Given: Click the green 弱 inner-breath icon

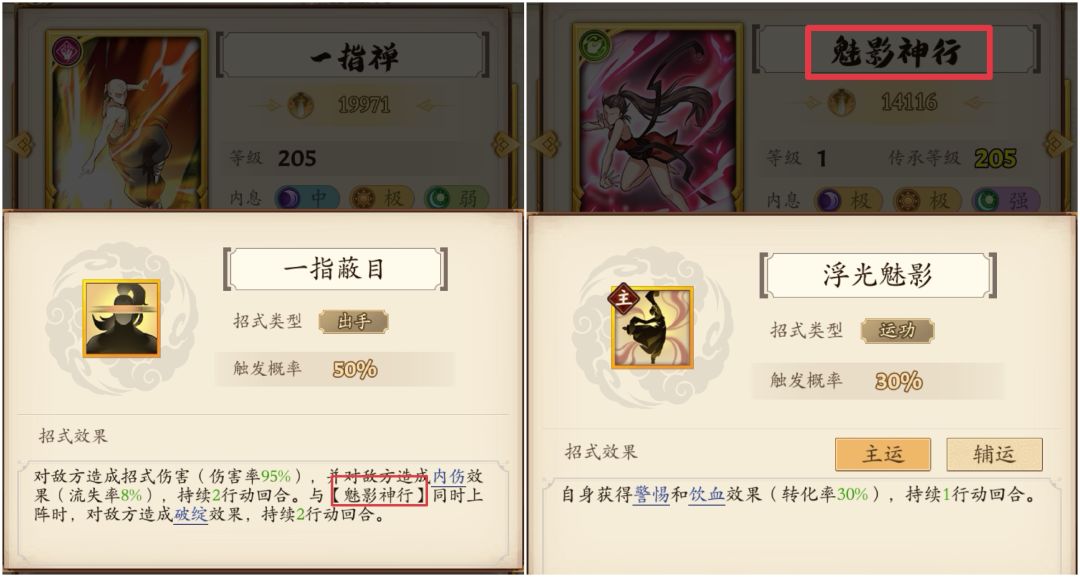Looking at the screenshot, I should click(438, 198).
